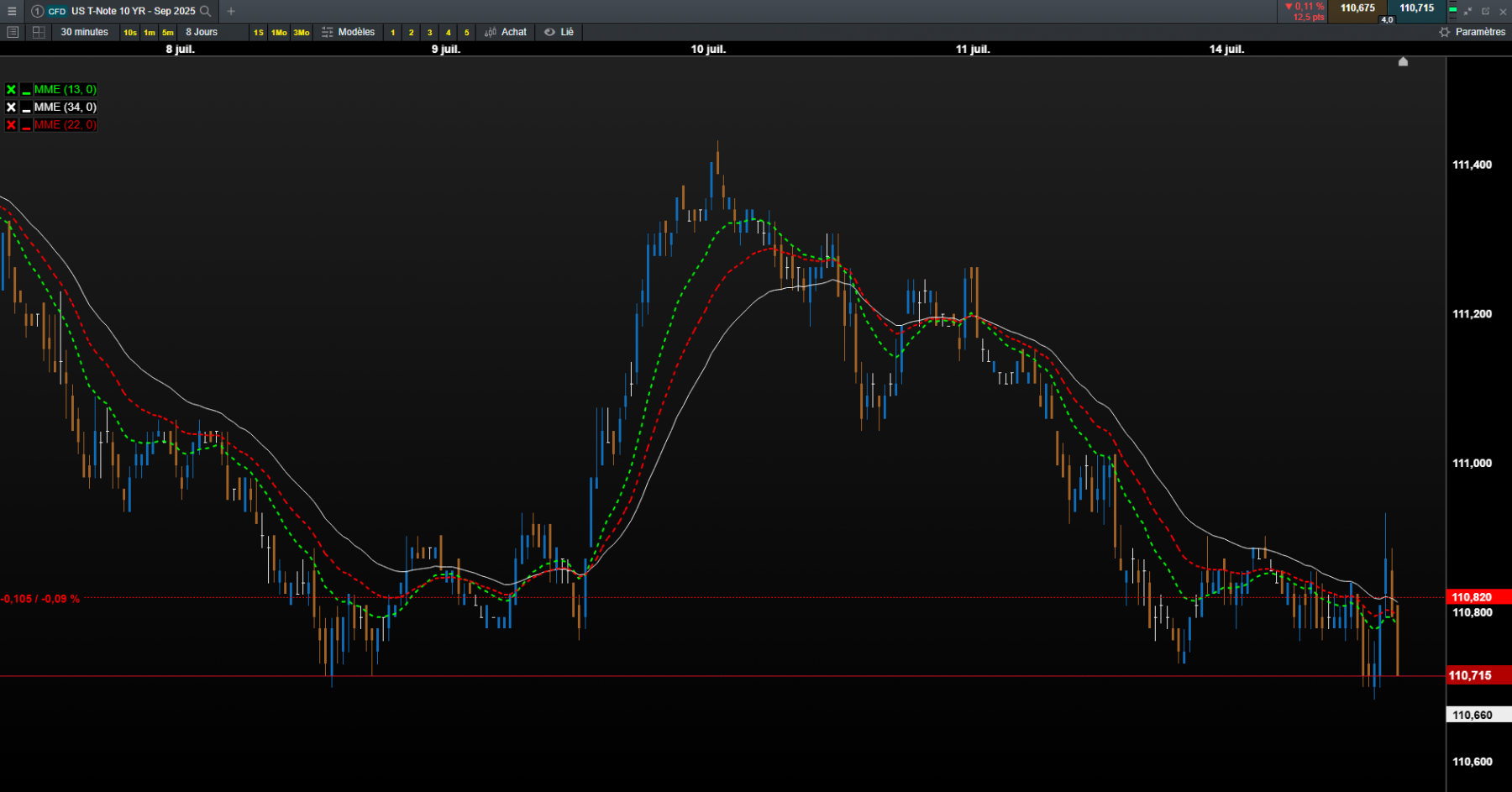Shrink the chart with the collapse arrows icon
Viewport: 1512px width, 792px height.
coord(1467,11)
